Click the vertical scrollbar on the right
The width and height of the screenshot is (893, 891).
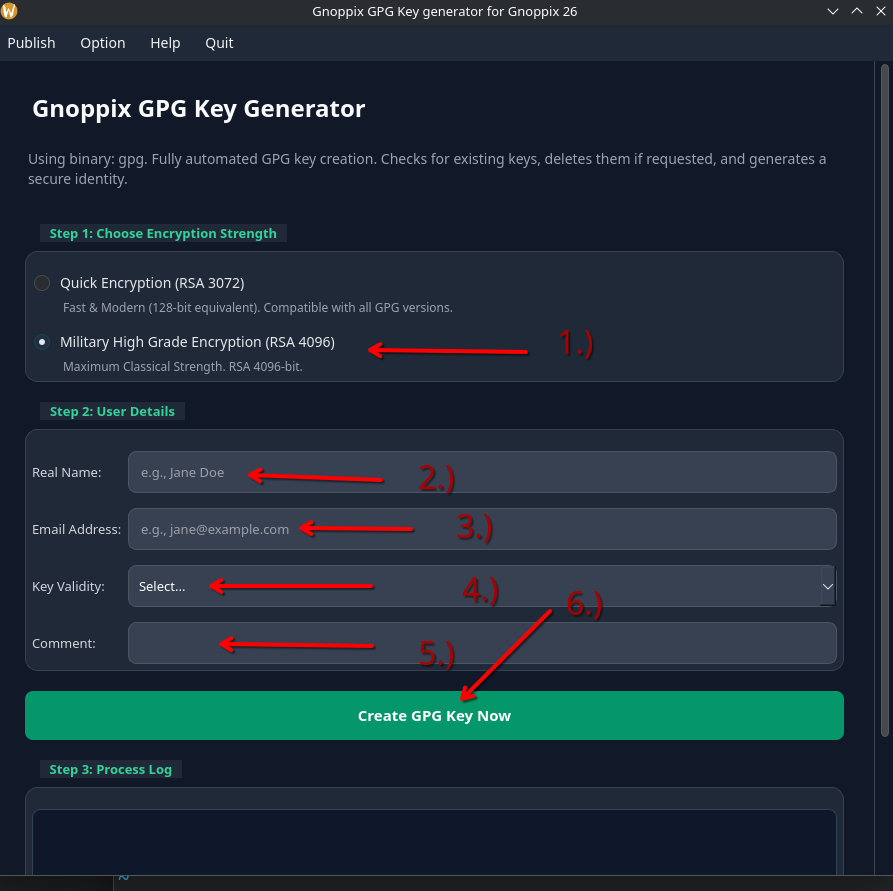point(884,400)
